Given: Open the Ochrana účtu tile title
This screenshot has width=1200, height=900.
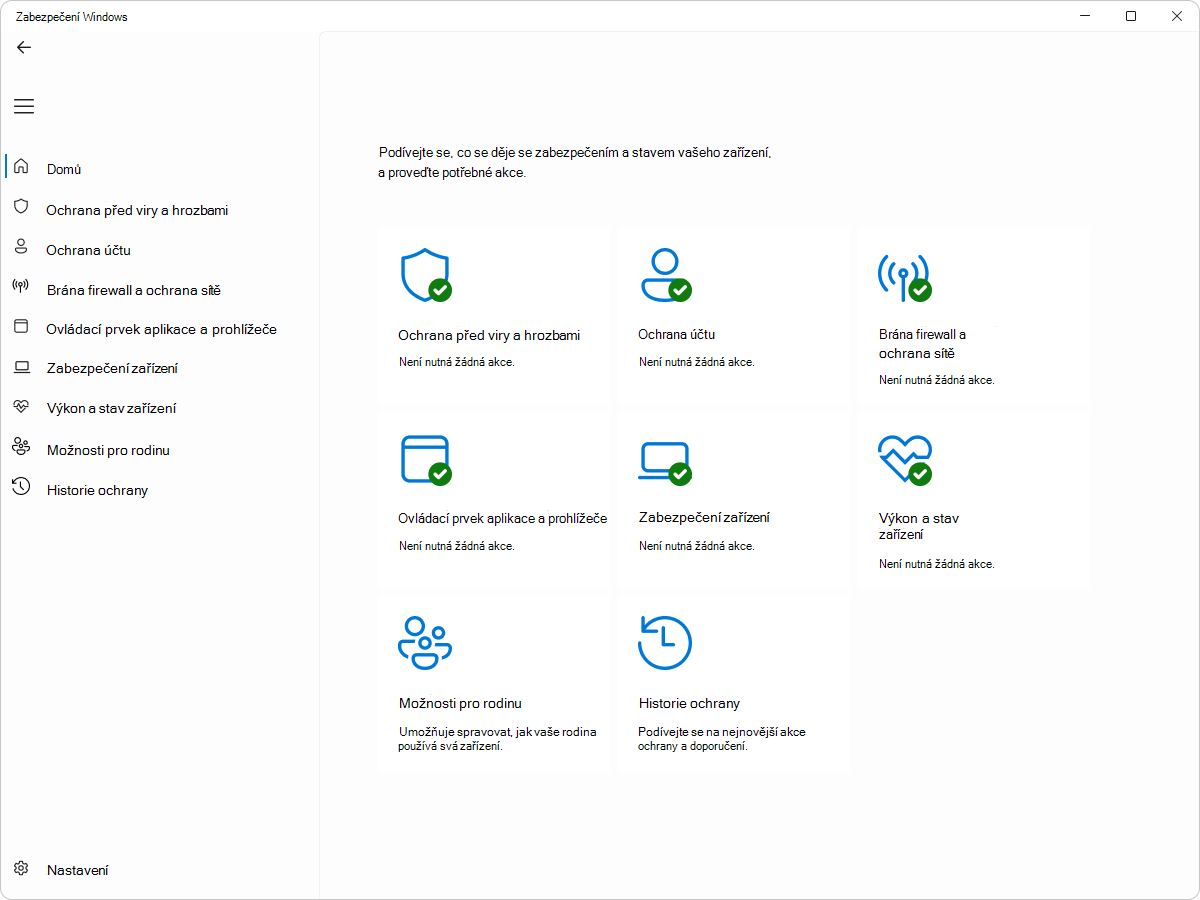Looking at the screenshot, I should 677,334.
